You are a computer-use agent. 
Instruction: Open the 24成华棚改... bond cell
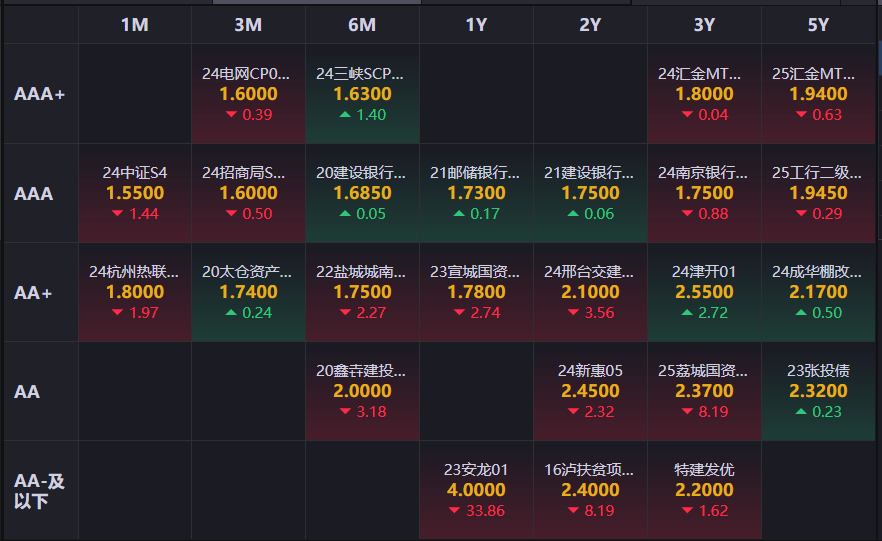818,292
